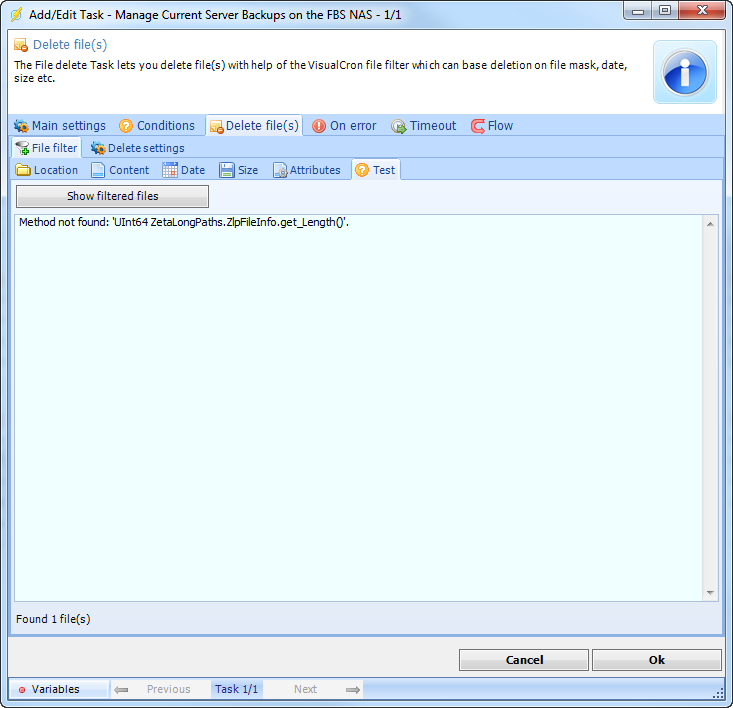Click the Cancel button

(x=524, y=660)
